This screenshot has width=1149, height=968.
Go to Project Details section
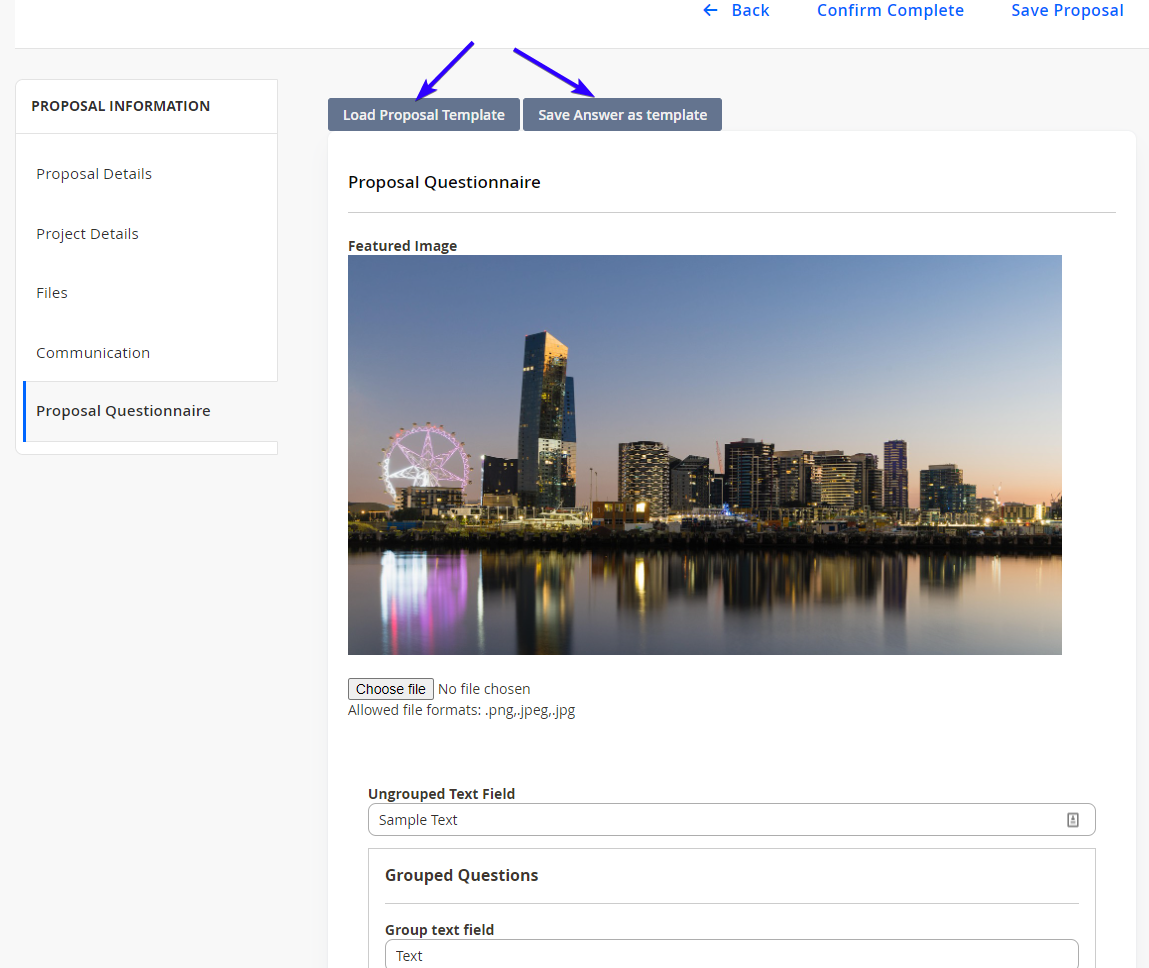pos(87,234)
